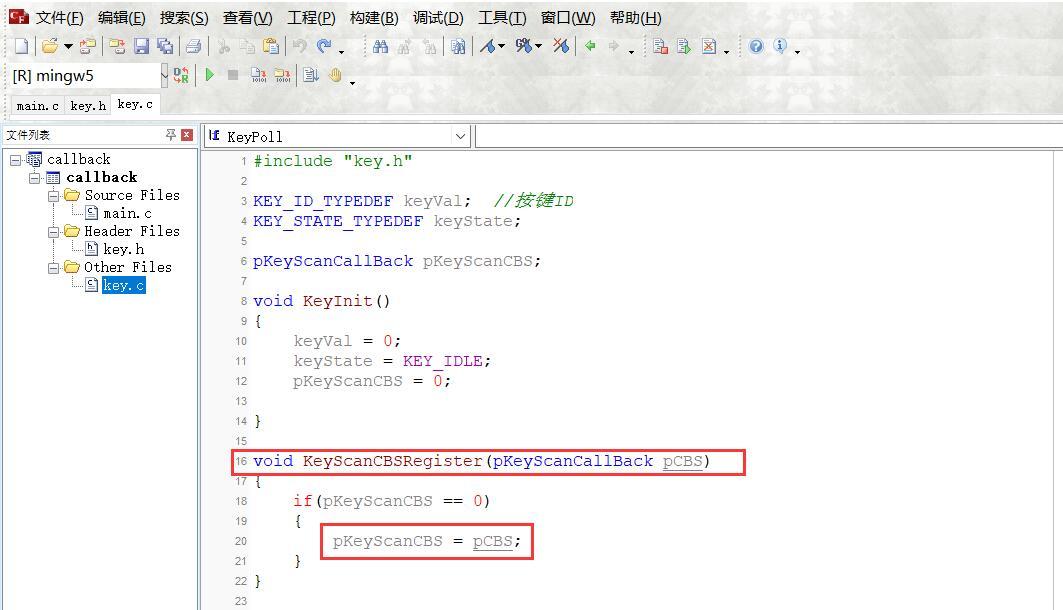Open the 构建(B) menu
This screenshot has width=1063, height=610.
[374, 18]
